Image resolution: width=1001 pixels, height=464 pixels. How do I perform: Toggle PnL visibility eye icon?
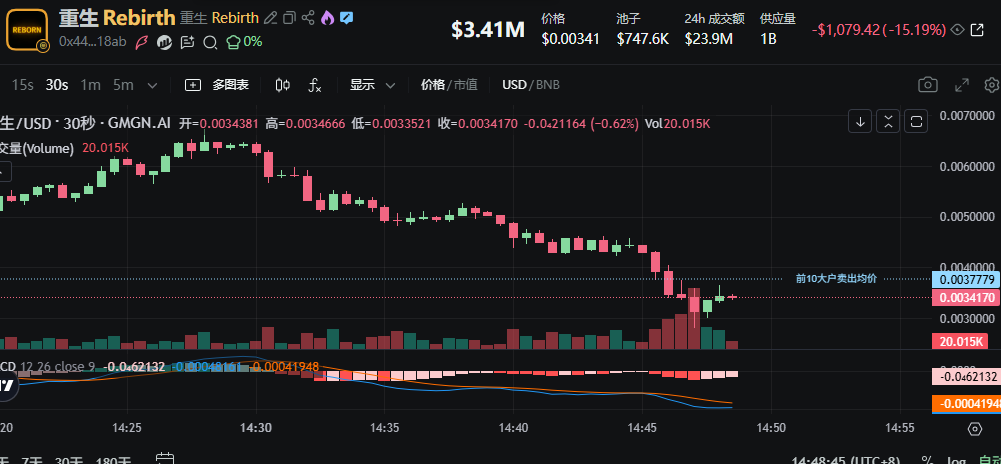click(x=957, y=29)
